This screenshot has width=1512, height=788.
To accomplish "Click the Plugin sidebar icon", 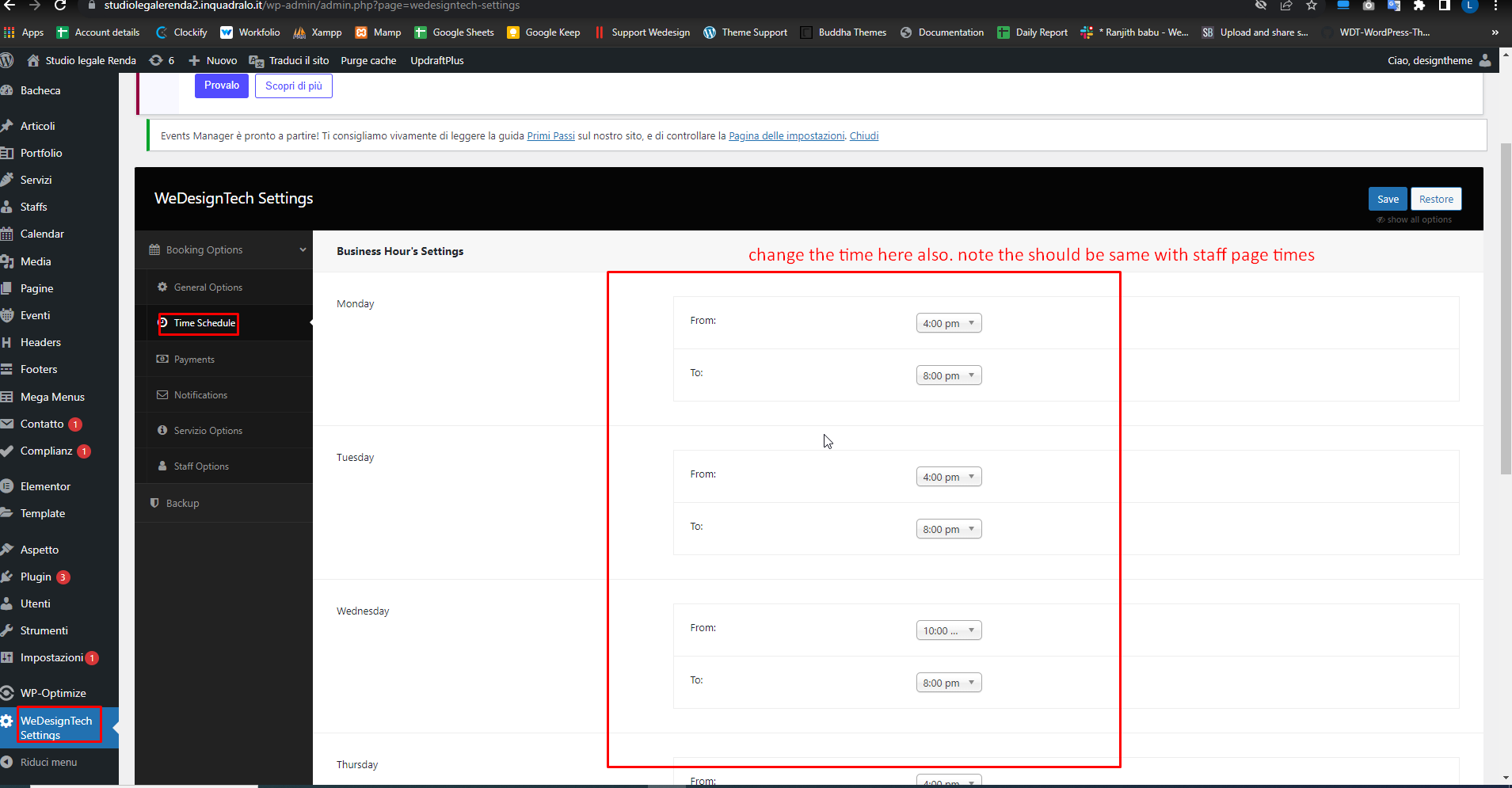I will (6, 577).
